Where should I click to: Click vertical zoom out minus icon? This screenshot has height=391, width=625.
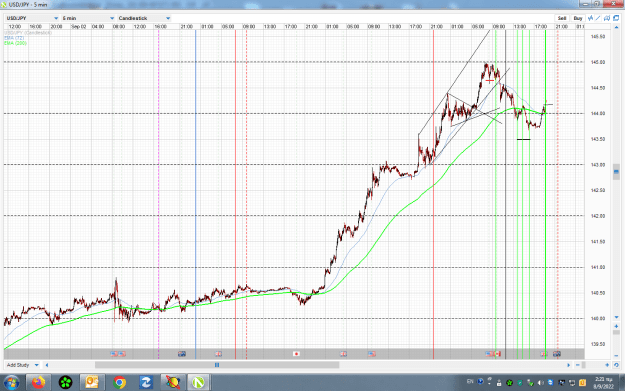(616, 356)
